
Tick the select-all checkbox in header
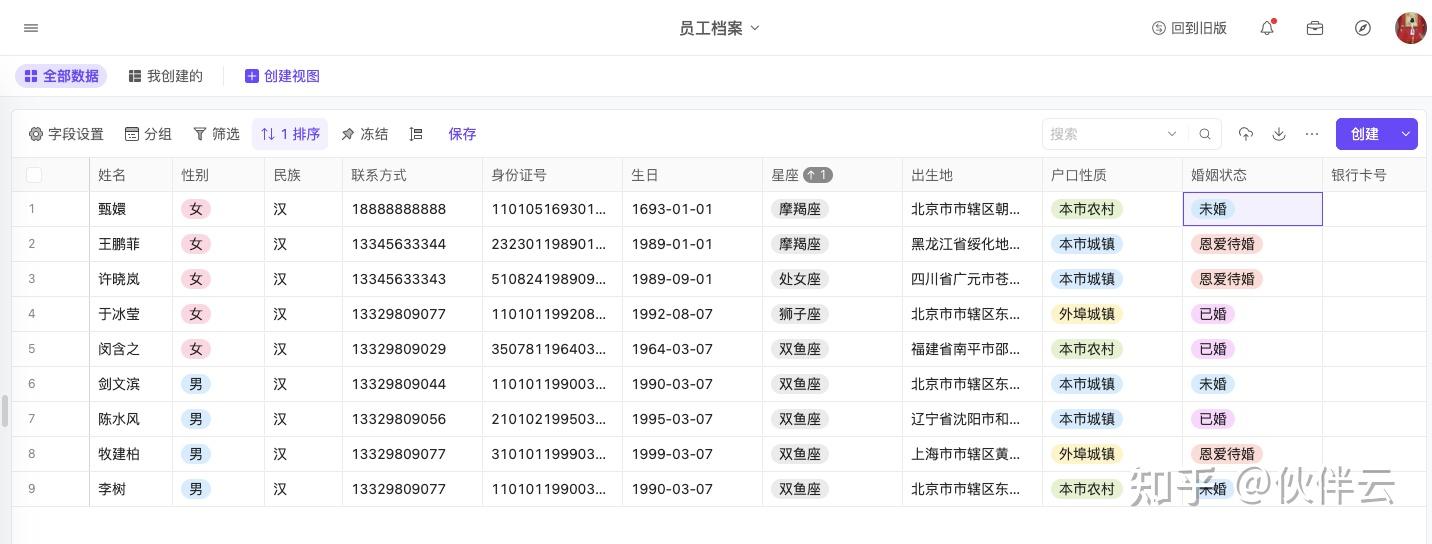coord(34,175)
